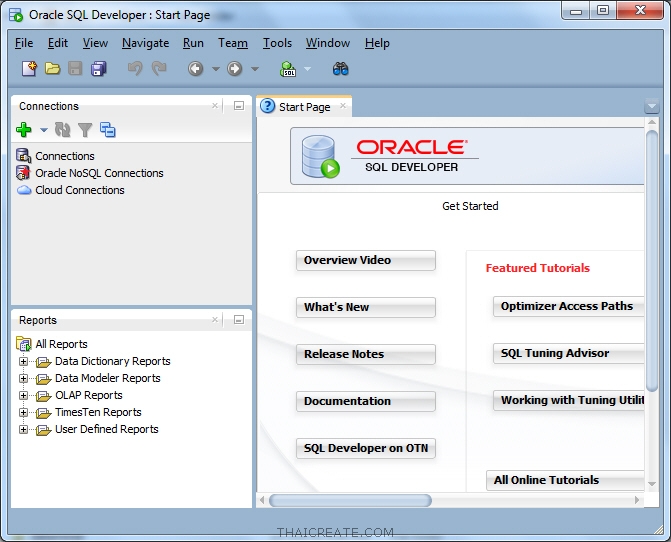The height and width of the screenshot is (542, 671).
Task: Click the Overview Video button
Action: (x=365, y=260)
